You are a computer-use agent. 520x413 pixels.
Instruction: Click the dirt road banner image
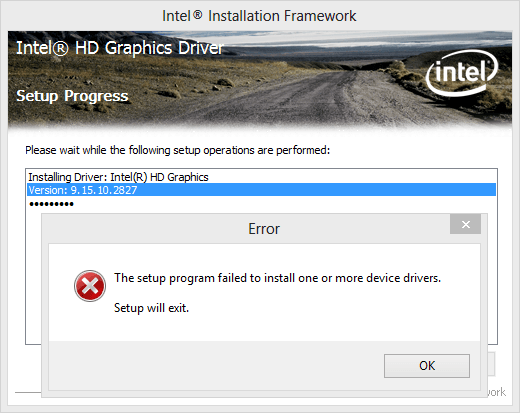click(x=260, y=80)
